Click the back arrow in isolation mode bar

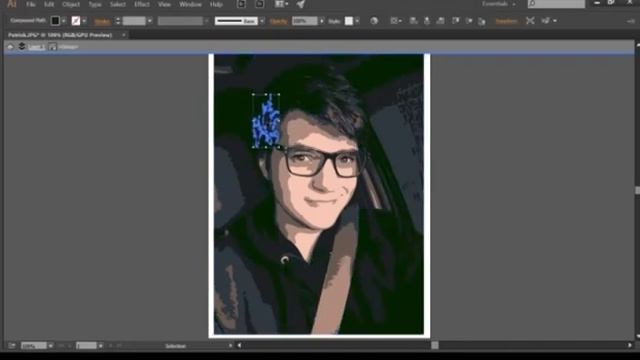[x=11, y=47]
